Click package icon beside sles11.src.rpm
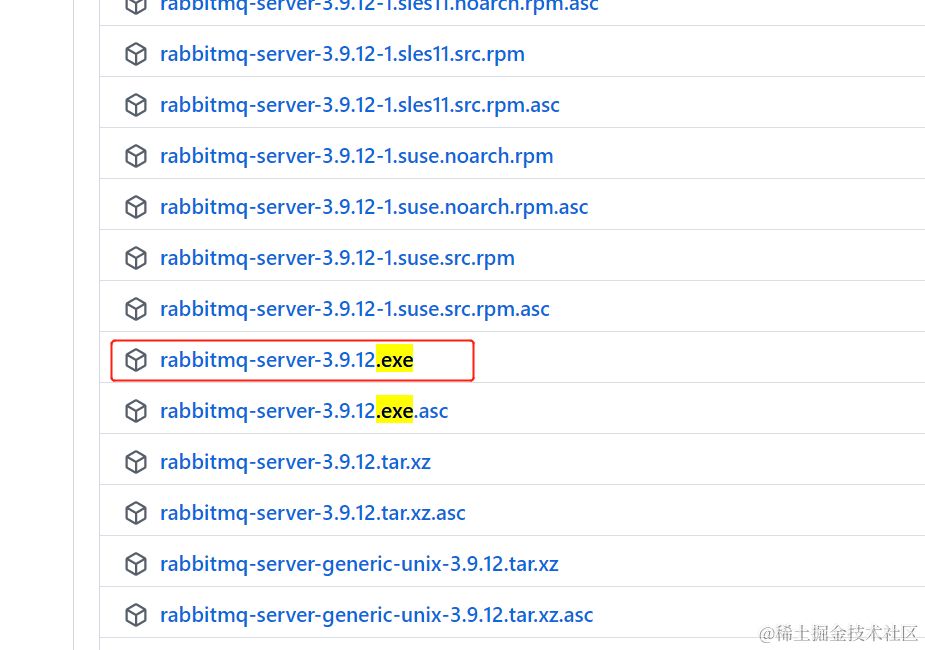Image resolution: width=925 pixels, height=650 pixels. pyautogui.click(x=136, y=54)
